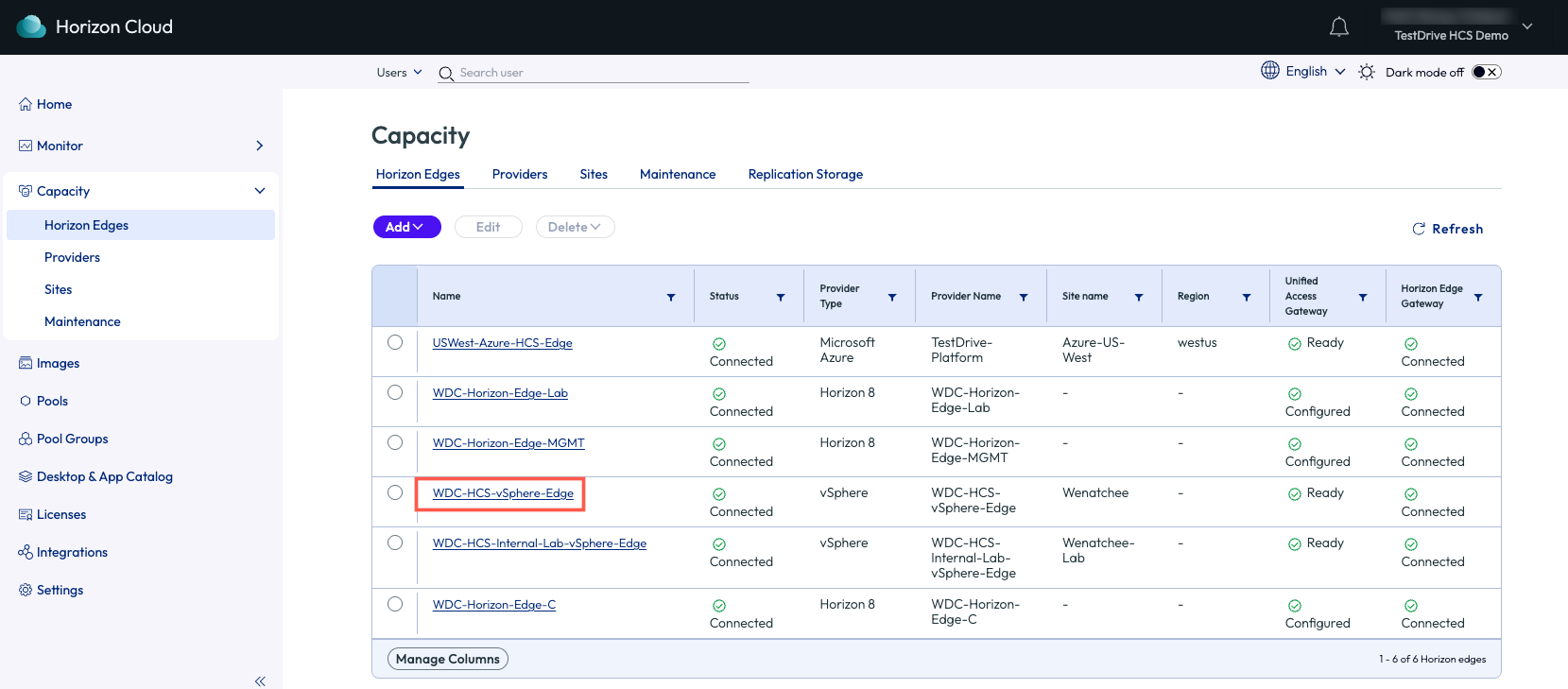Image resolution: width=1568 pixels, height=689 pixels.
Task: Click the filter icon in Name column
Action: (x=671, y=297)
